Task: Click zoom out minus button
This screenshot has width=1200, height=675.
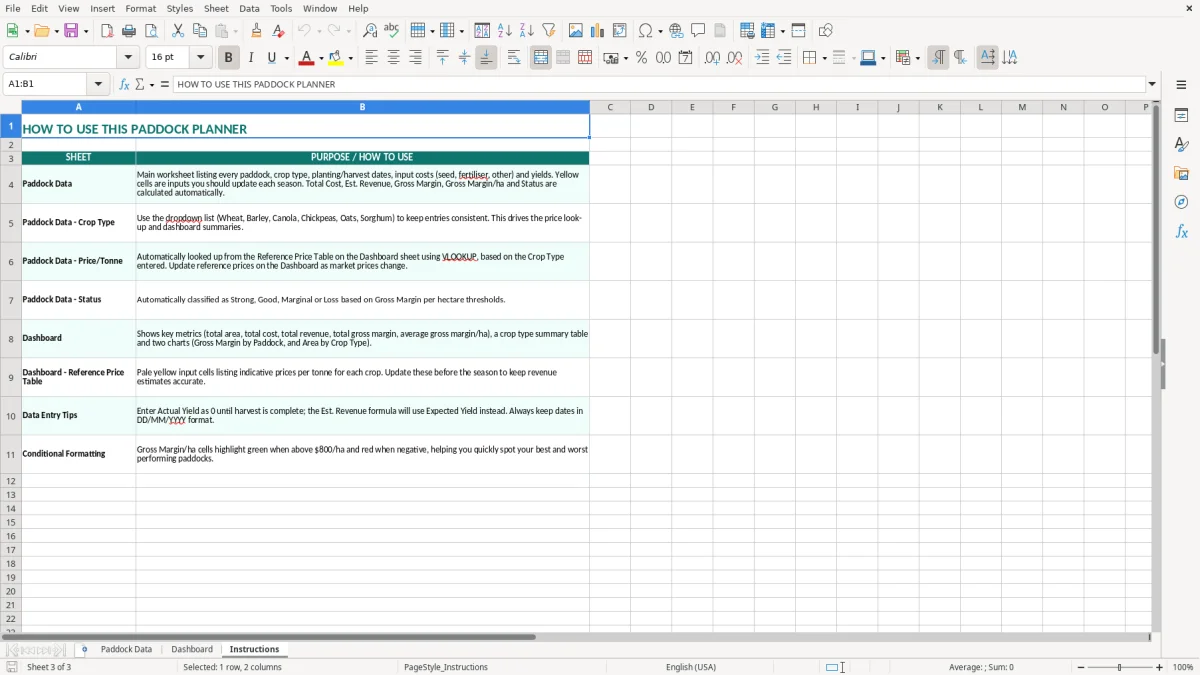Action: click(x=1081, y=667)
